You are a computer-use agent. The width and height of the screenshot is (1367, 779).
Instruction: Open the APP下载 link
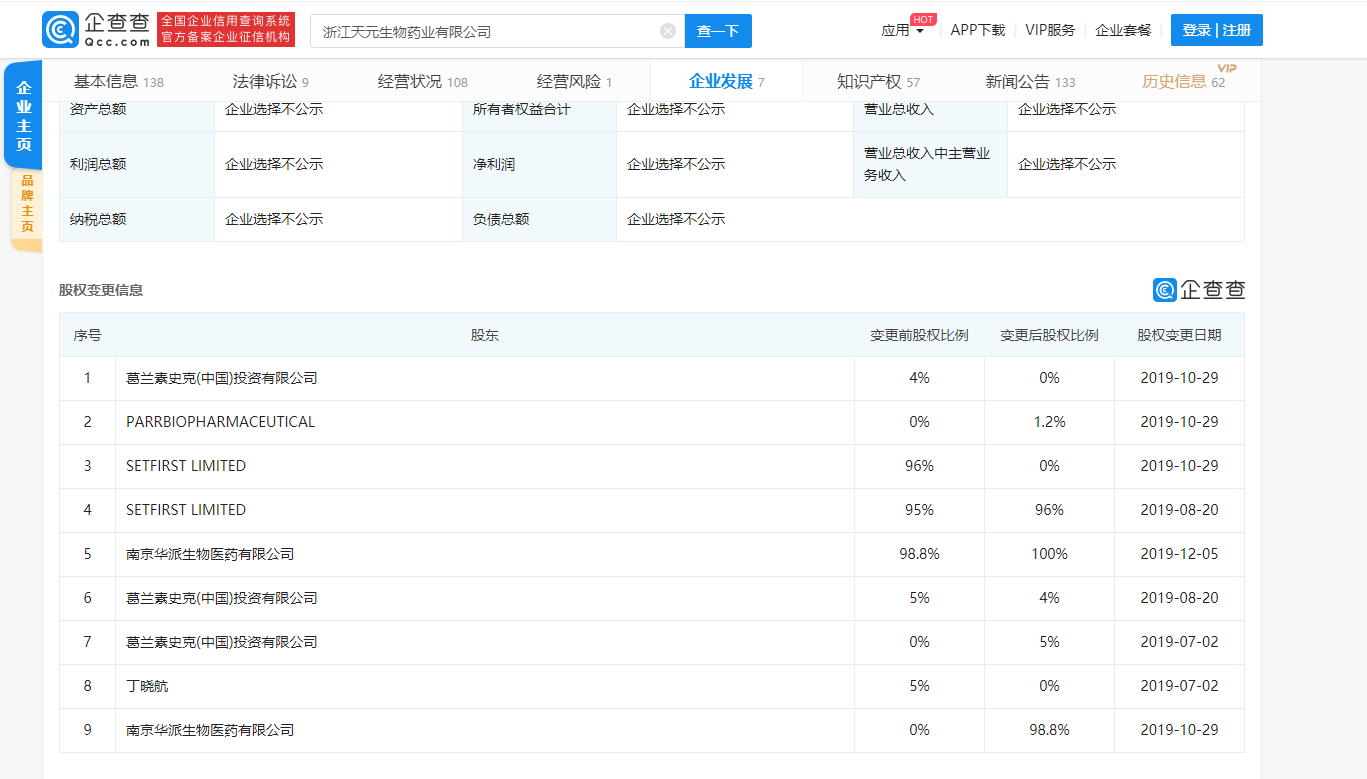click(977, 30)
